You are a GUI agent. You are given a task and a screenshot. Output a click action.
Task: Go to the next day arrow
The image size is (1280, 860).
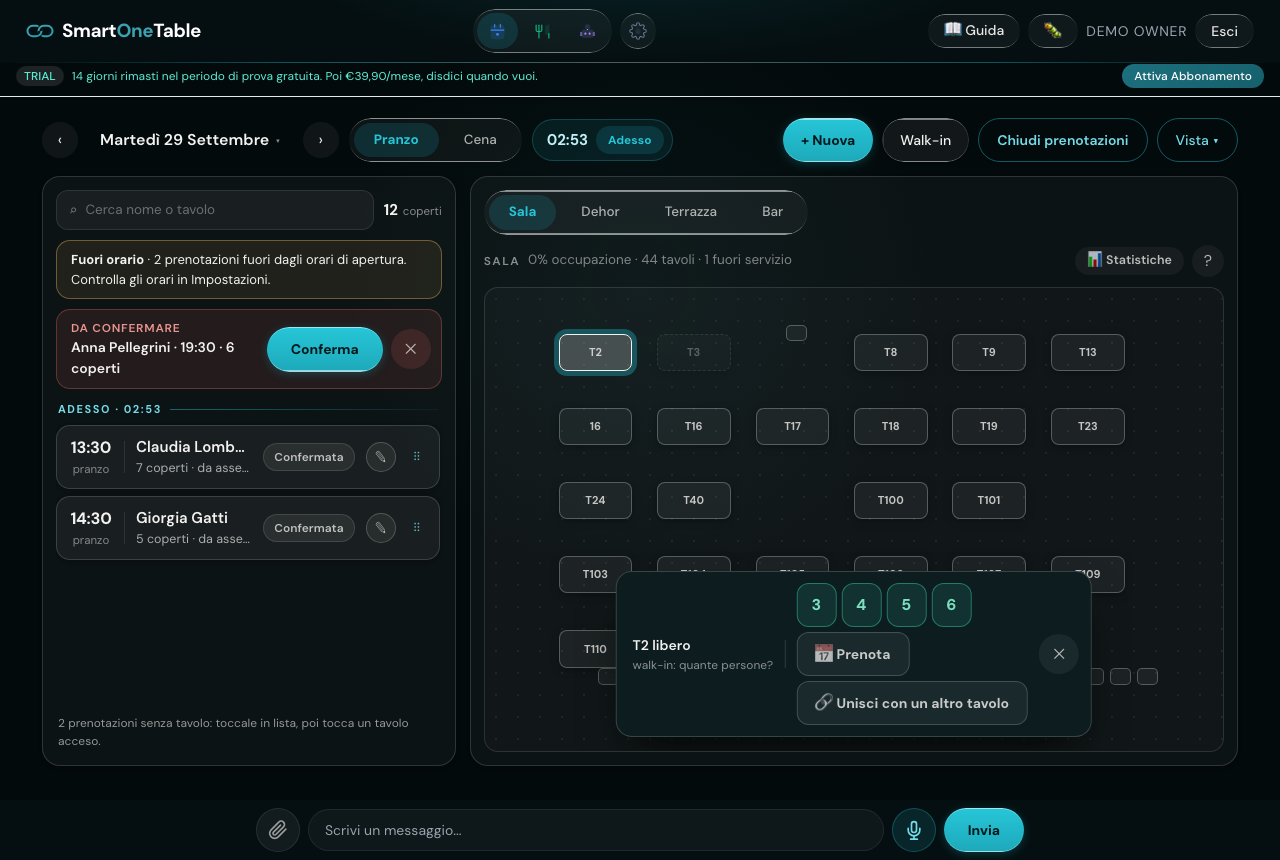point(321,140)
